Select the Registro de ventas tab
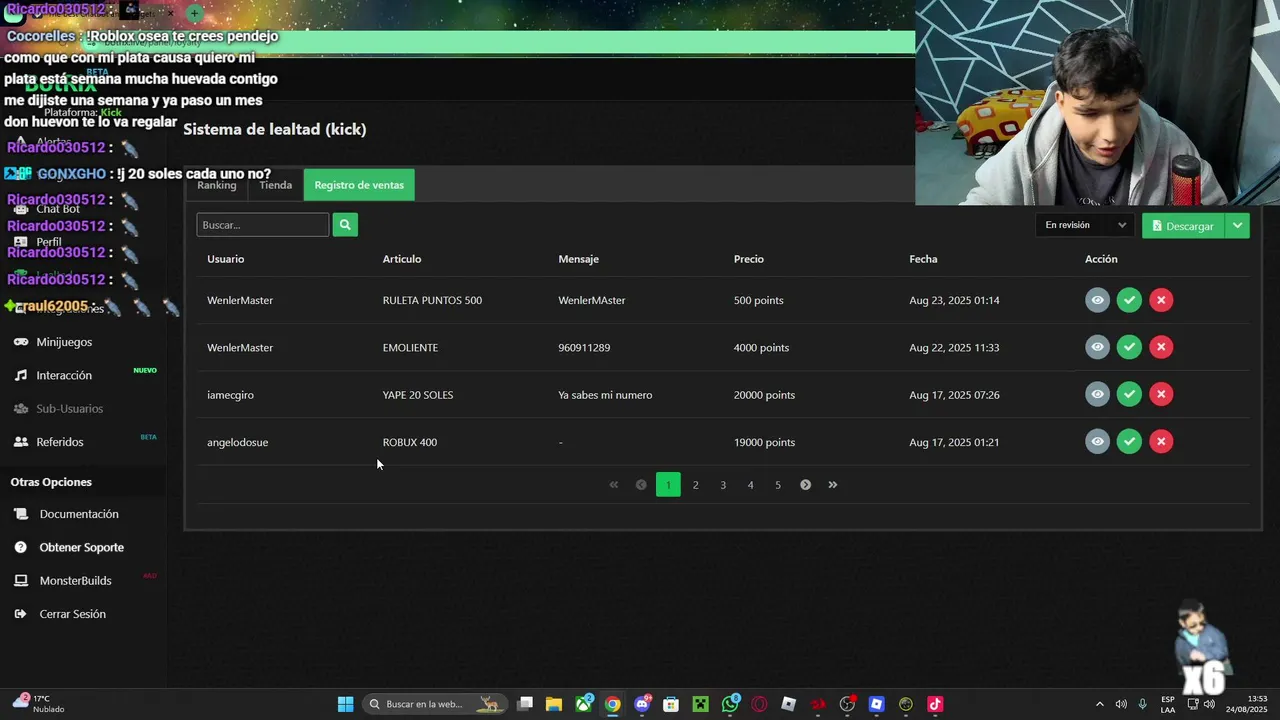 359,185
